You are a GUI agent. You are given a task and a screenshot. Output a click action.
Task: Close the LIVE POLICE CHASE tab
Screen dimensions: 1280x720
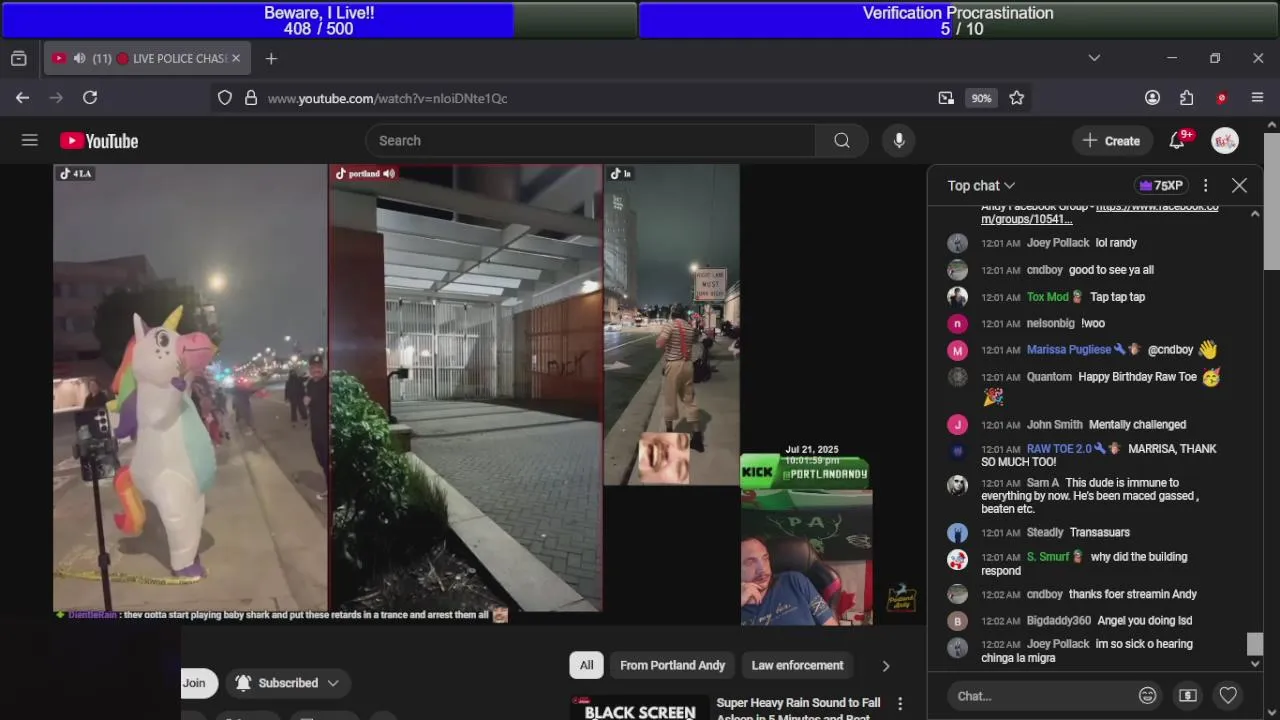tap(236, 58)
